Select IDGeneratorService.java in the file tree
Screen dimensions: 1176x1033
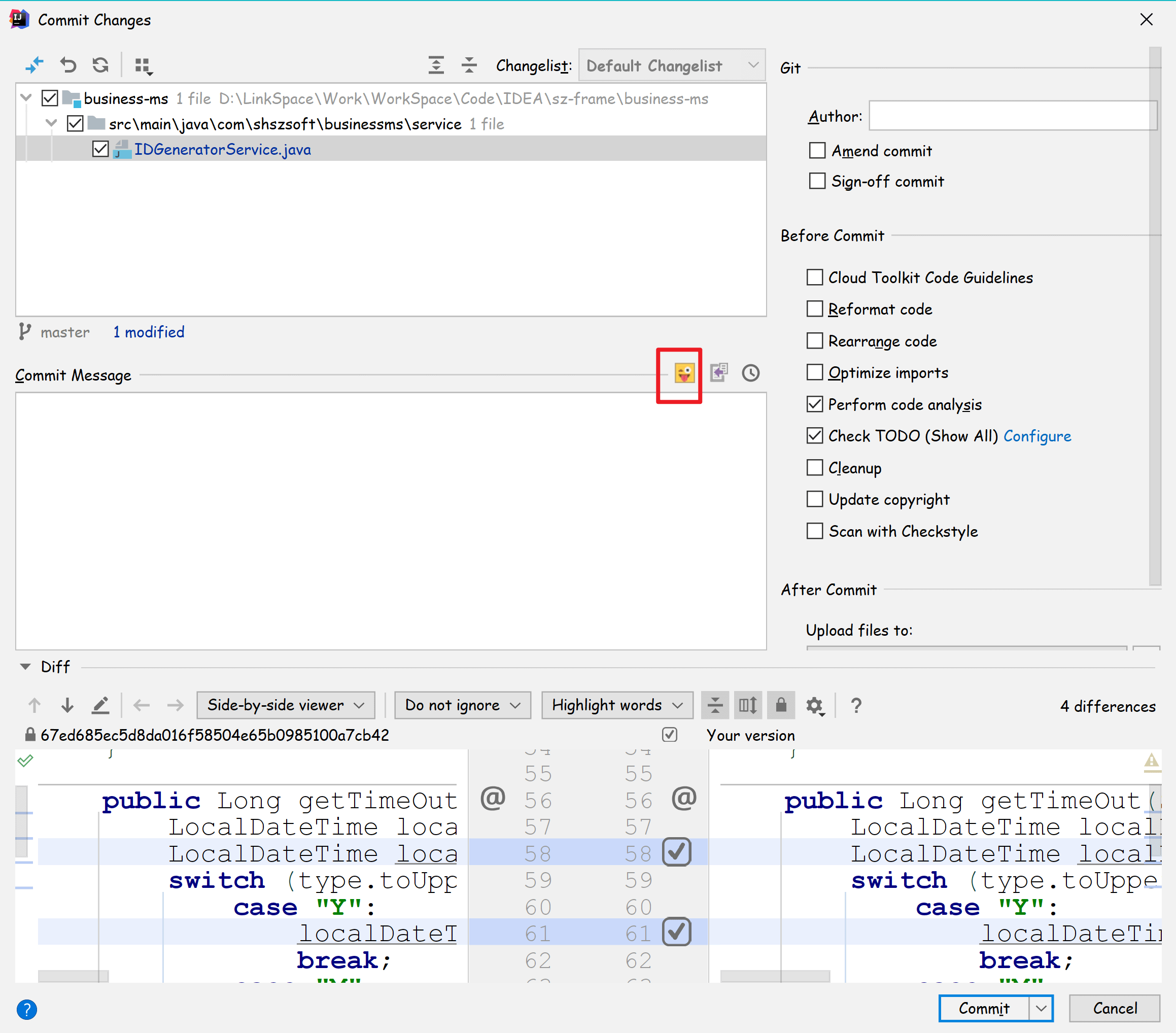pyautogui.click(x=222, y=150)
